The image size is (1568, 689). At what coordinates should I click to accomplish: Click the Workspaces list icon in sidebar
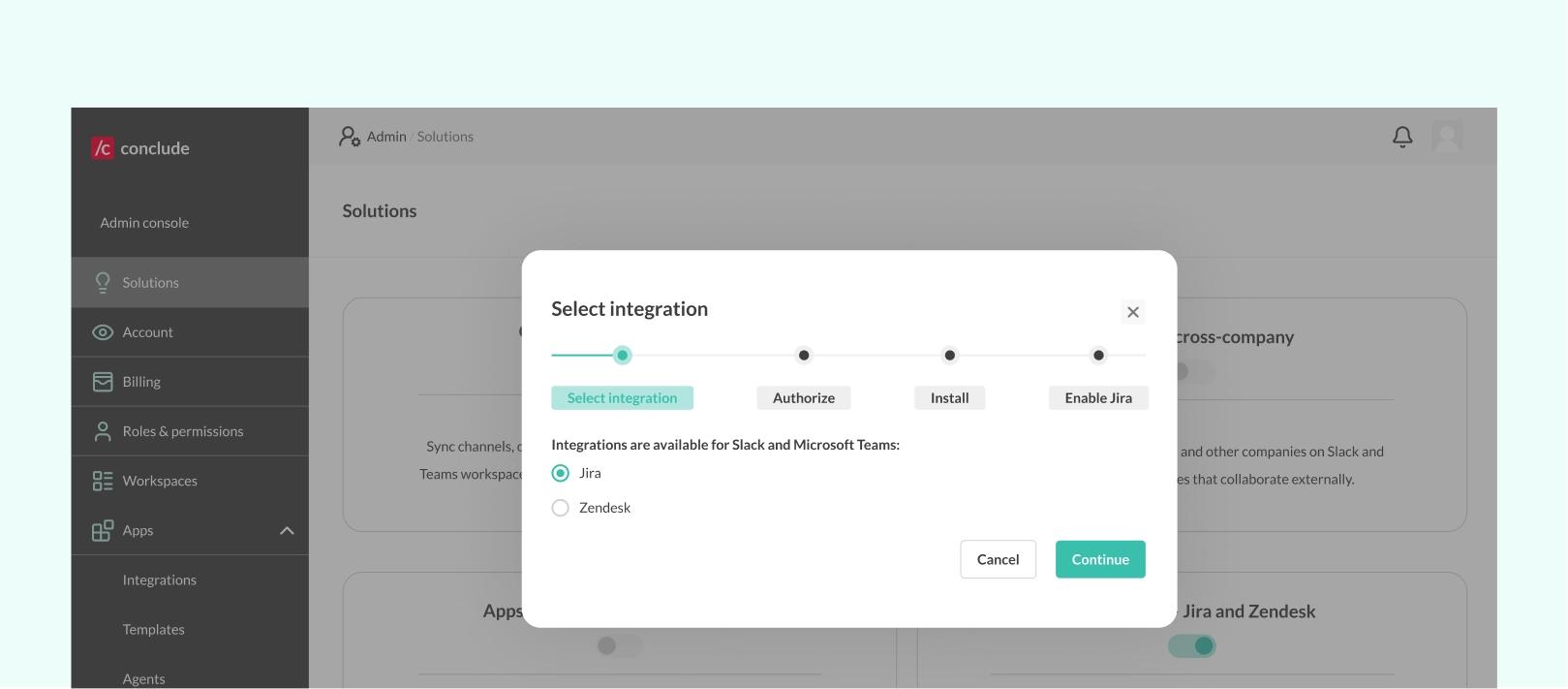[103, 481]
